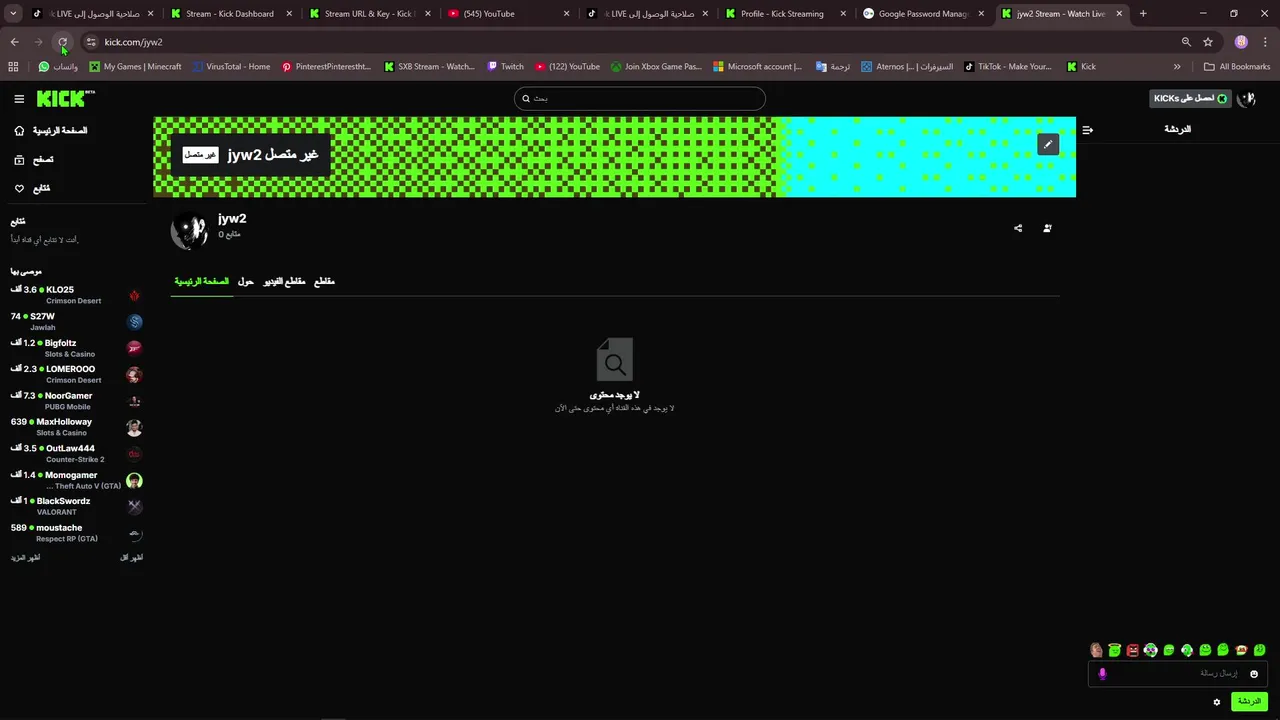Open S27W recommended channel
Image resolution: width=1280 pixels, height=720 pixels.
click(x=76, y=321)
